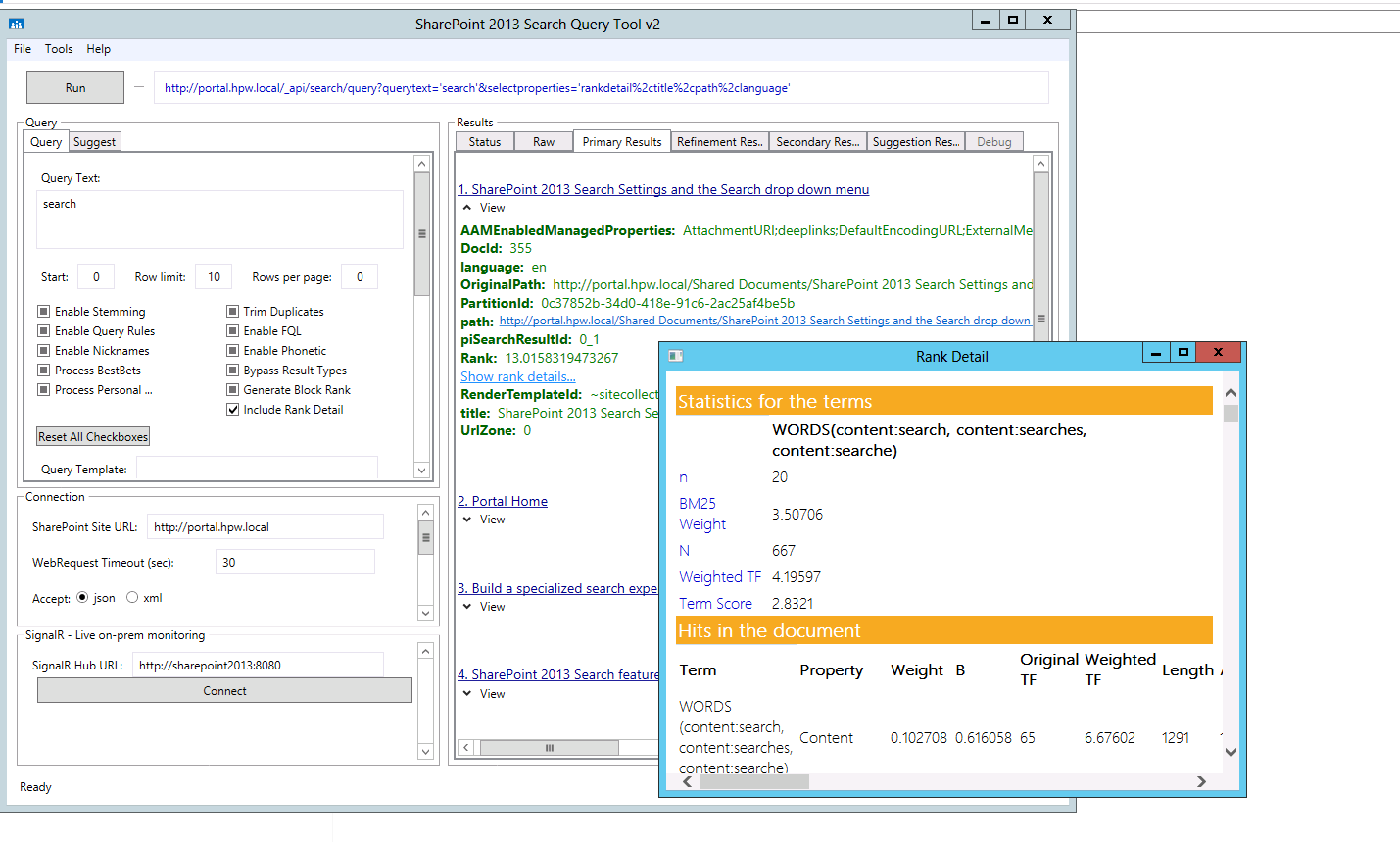The height and width of the screenshot is (842, 1400).
Task: Run the search query
Action: tap(74, 87)
